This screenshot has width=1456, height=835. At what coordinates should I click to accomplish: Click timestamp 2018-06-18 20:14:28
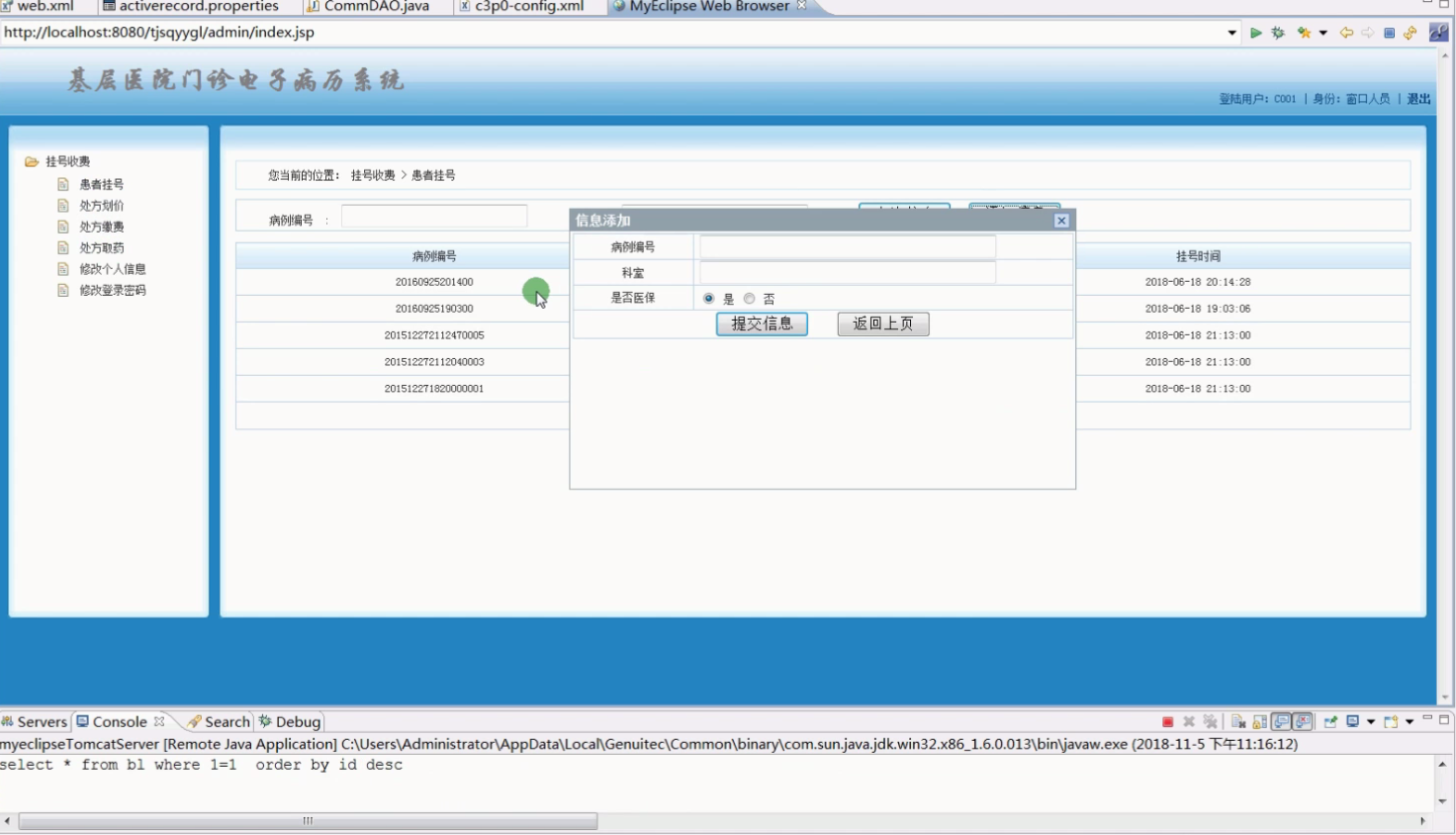pyautogui.click(x=1198, y=282)
